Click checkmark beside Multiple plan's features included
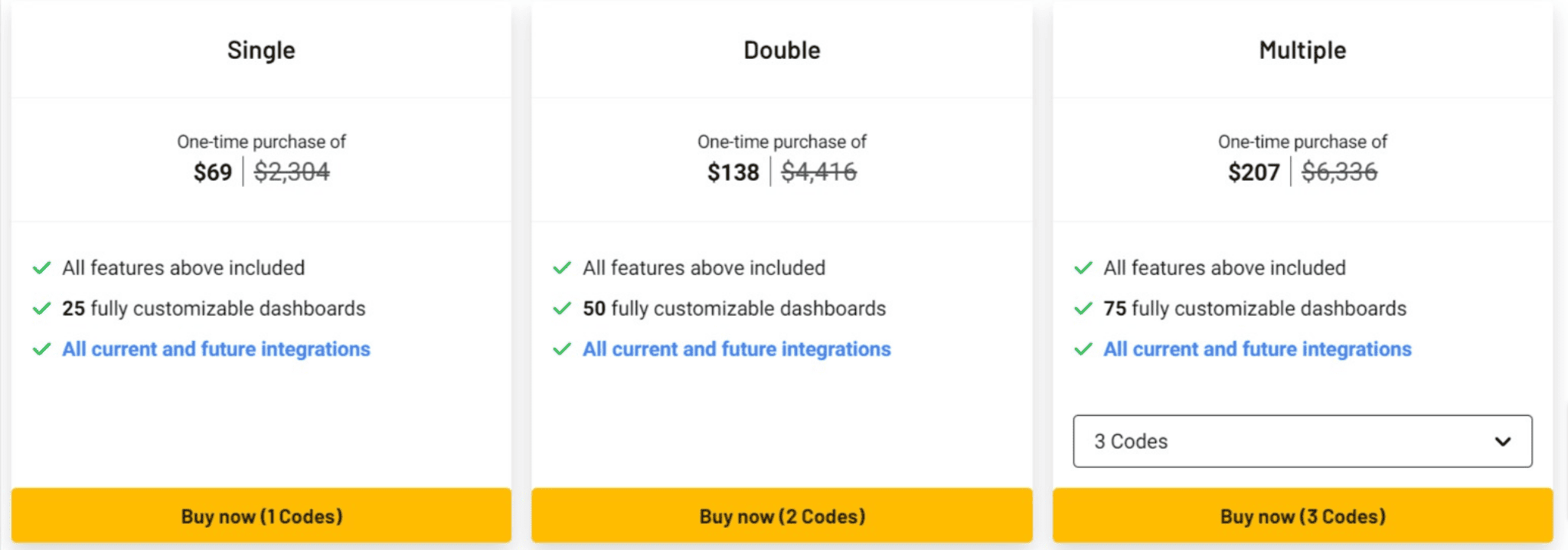The image size is (1568, 550). click(1083, 268)
